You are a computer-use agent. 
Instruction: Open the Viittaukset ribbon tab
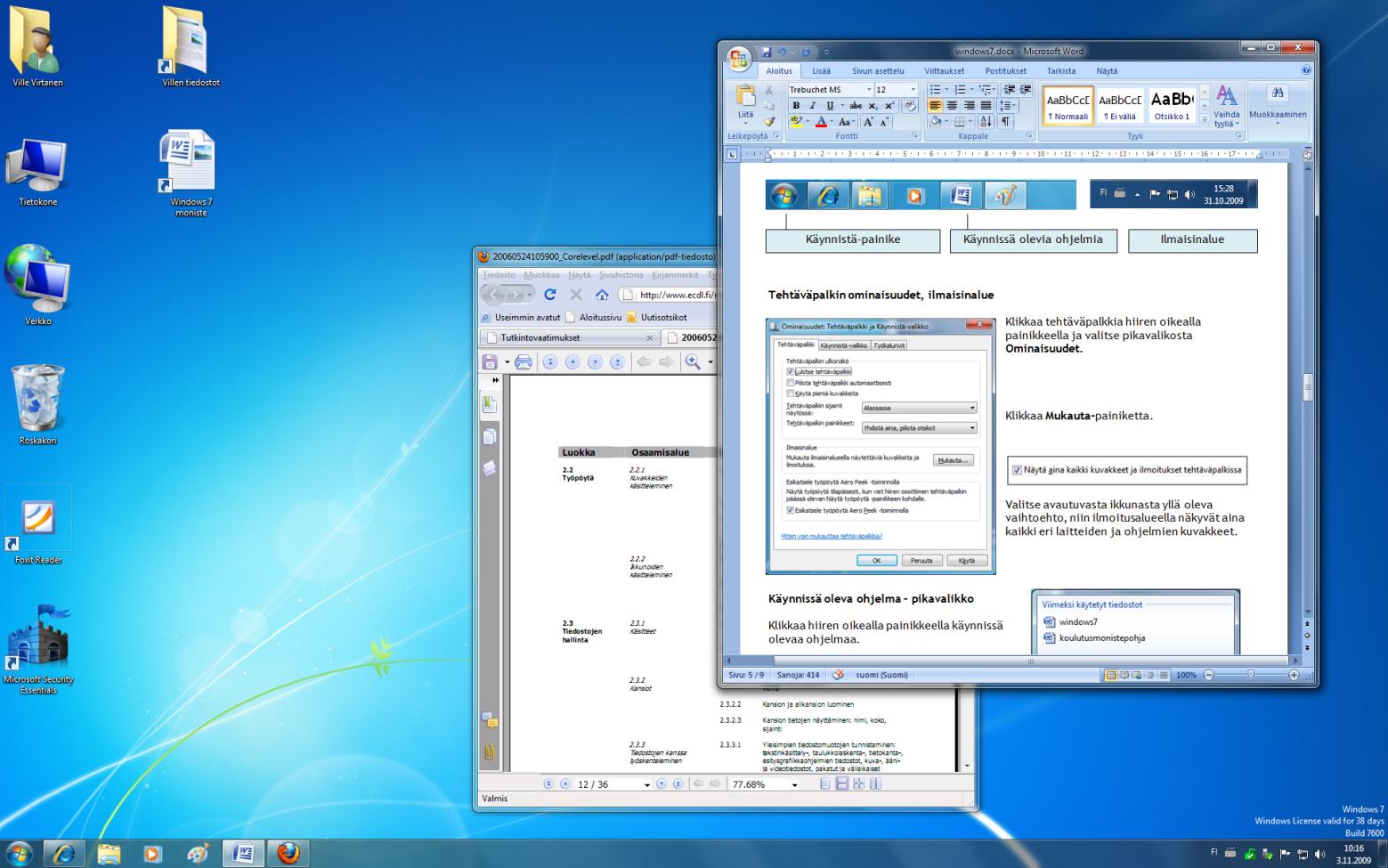[945, 71]
